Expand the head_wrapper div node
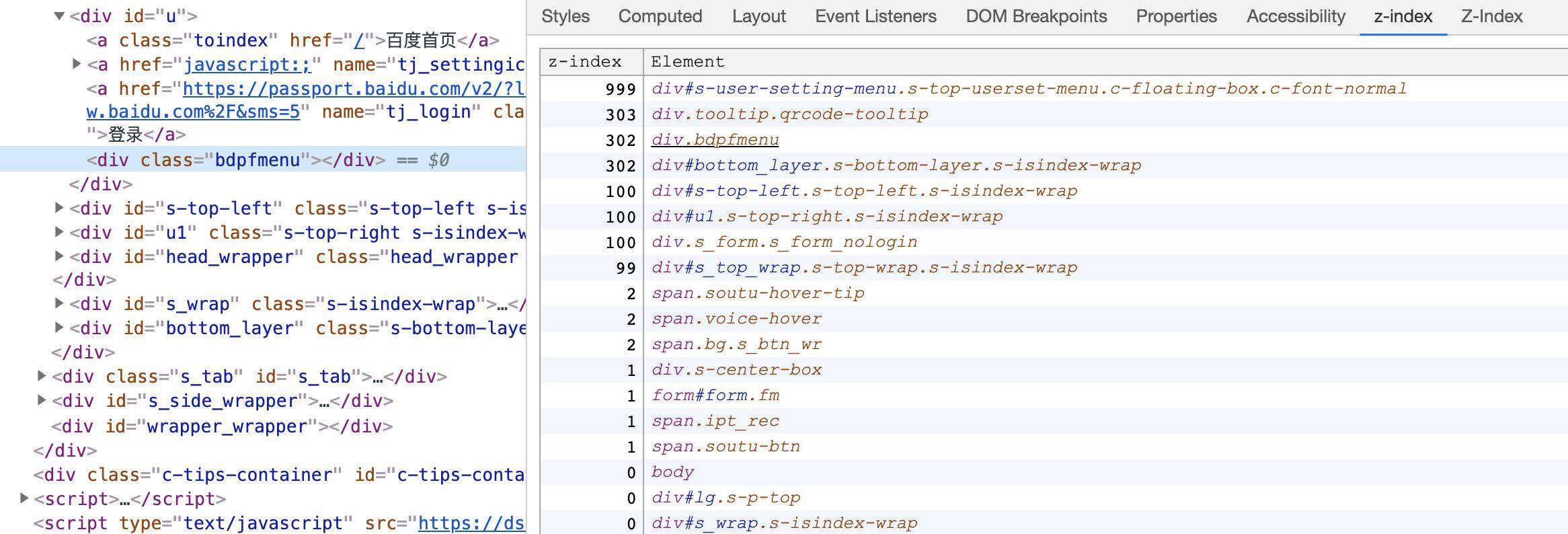Screen dimensions: 1568x534 (59, 256)
